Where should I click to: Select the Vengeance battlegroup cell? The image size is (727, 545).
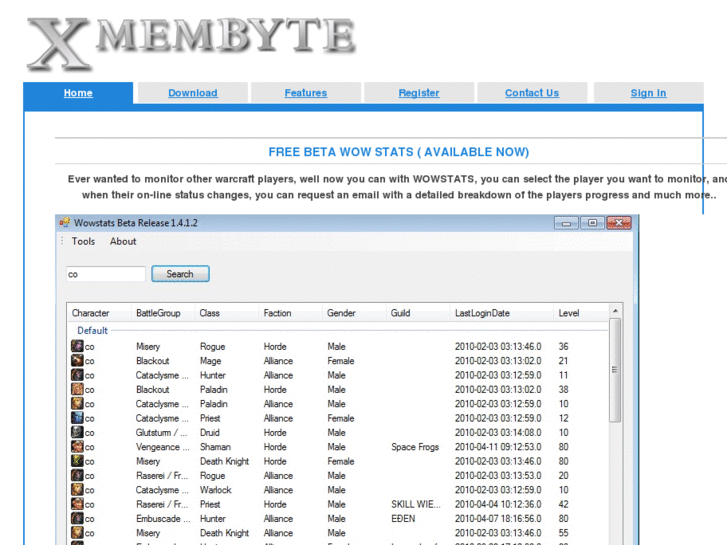point(163,447)
